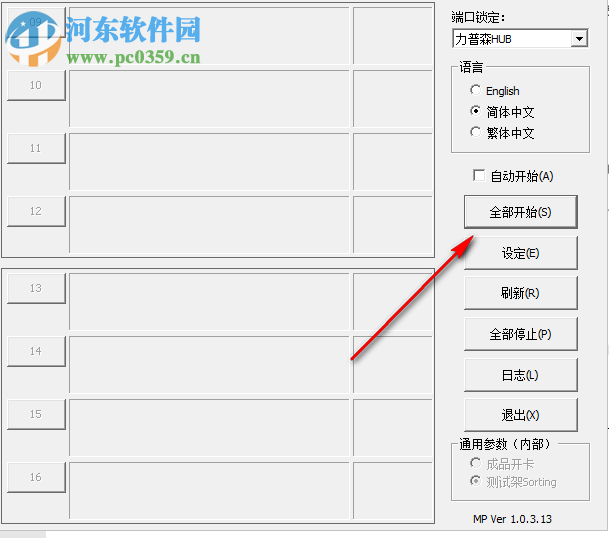
Task: Click the status field beside port 10
Action: pyautogui.click(x=209, y=98)
